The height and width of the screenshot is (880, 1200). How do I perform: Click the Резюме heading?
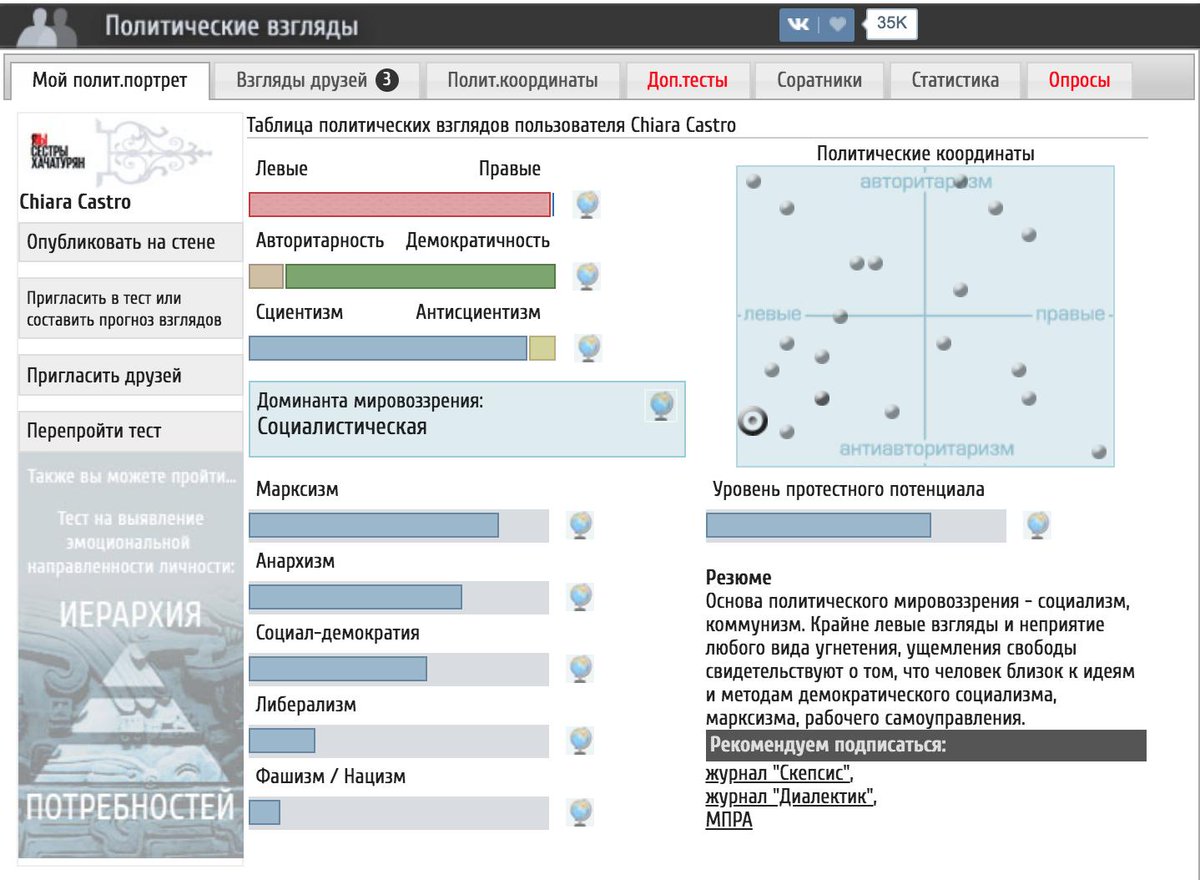tap(738, 578)
